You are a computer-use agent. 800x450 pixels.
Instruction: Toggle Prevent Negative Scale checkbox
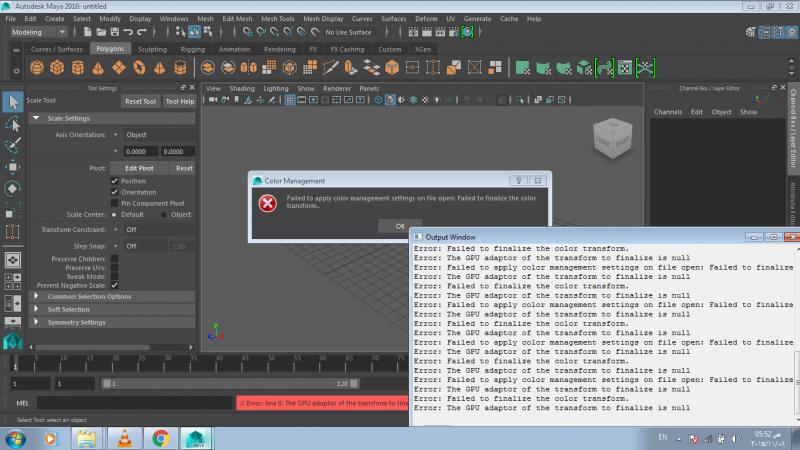pos(114,285)
